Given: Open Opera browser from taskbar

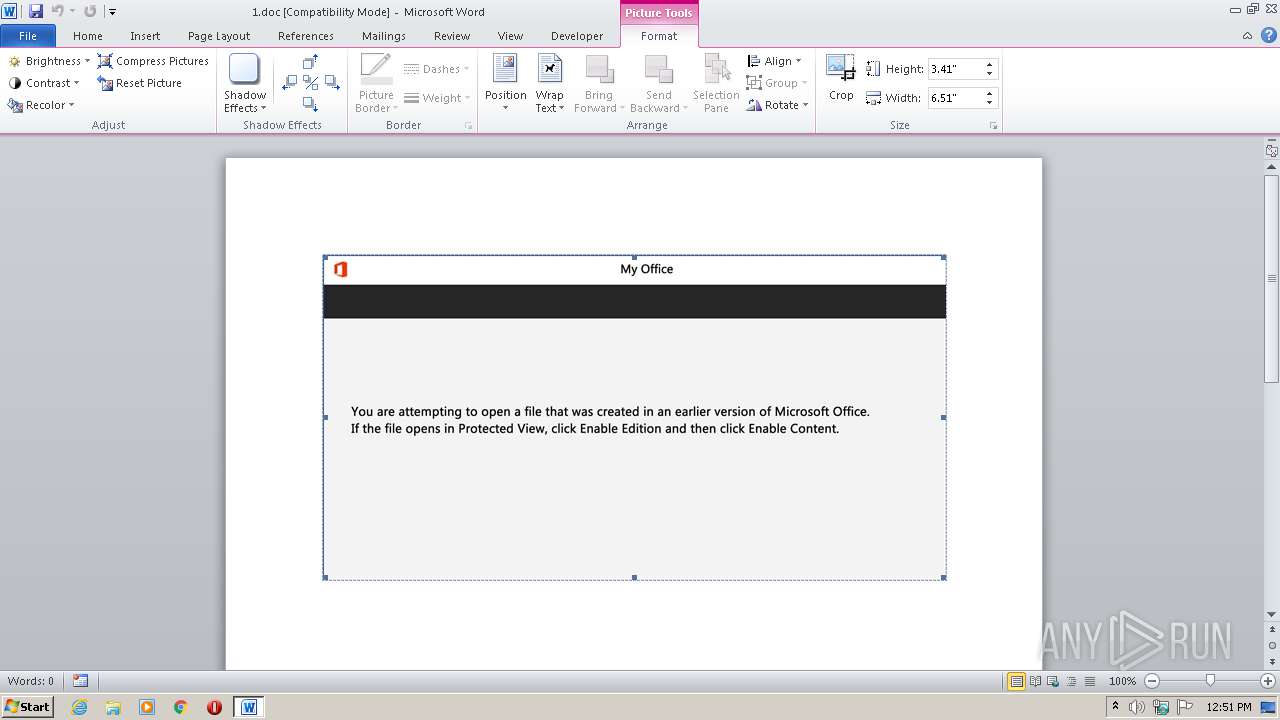Looking at the screenshot, I should (214, 707).
